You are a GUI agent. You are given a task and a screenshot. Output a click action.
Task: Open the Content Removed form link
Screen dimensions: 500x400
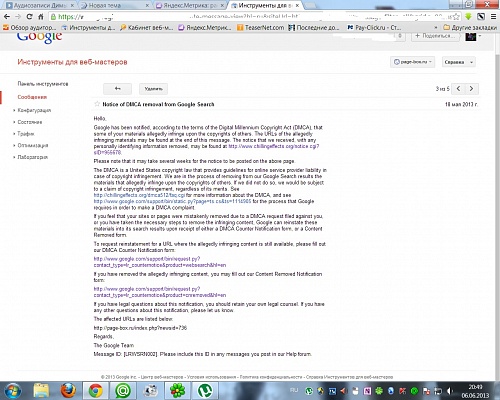160,292
